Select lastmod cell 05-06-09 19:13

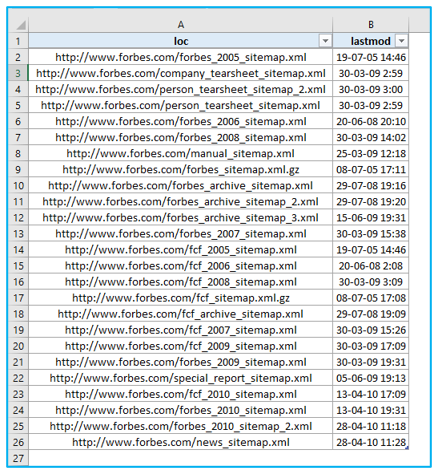[371, 378]
